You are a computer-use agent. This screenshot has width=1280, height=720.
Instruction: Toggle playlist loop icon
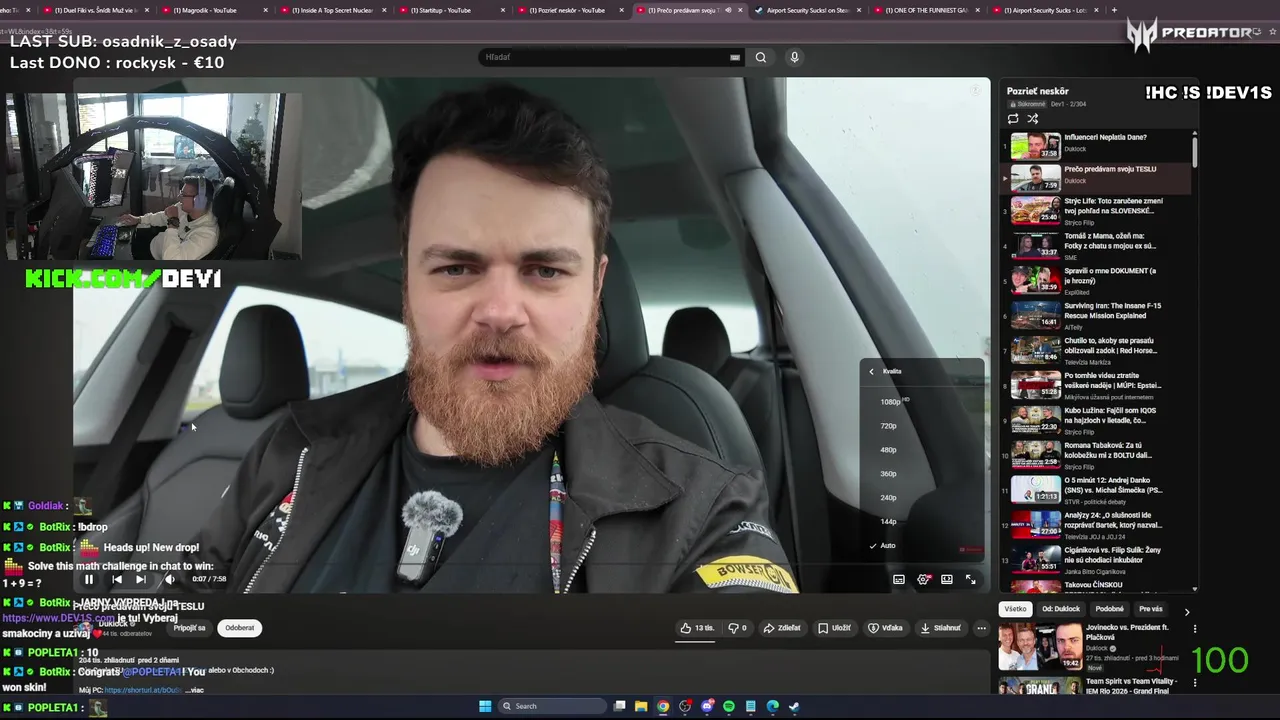coord(1013,118)
